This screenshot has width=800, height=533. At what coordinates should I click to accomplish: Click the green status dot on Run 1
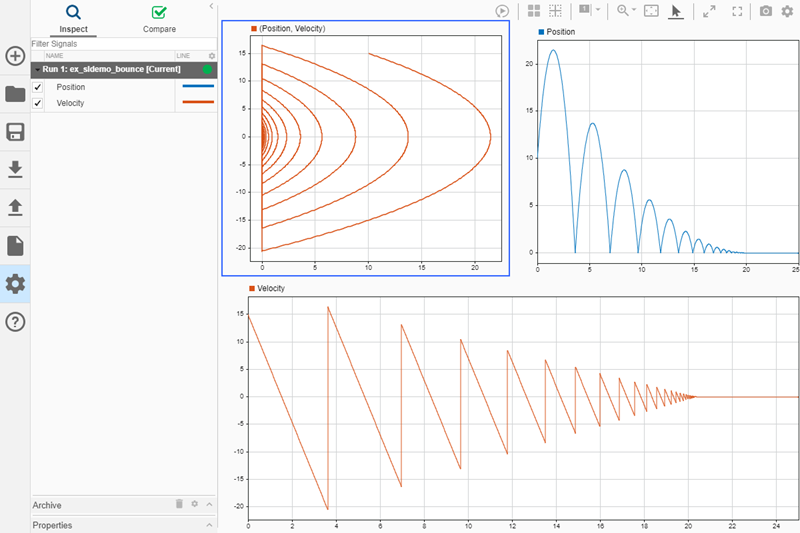pos(207,69)
